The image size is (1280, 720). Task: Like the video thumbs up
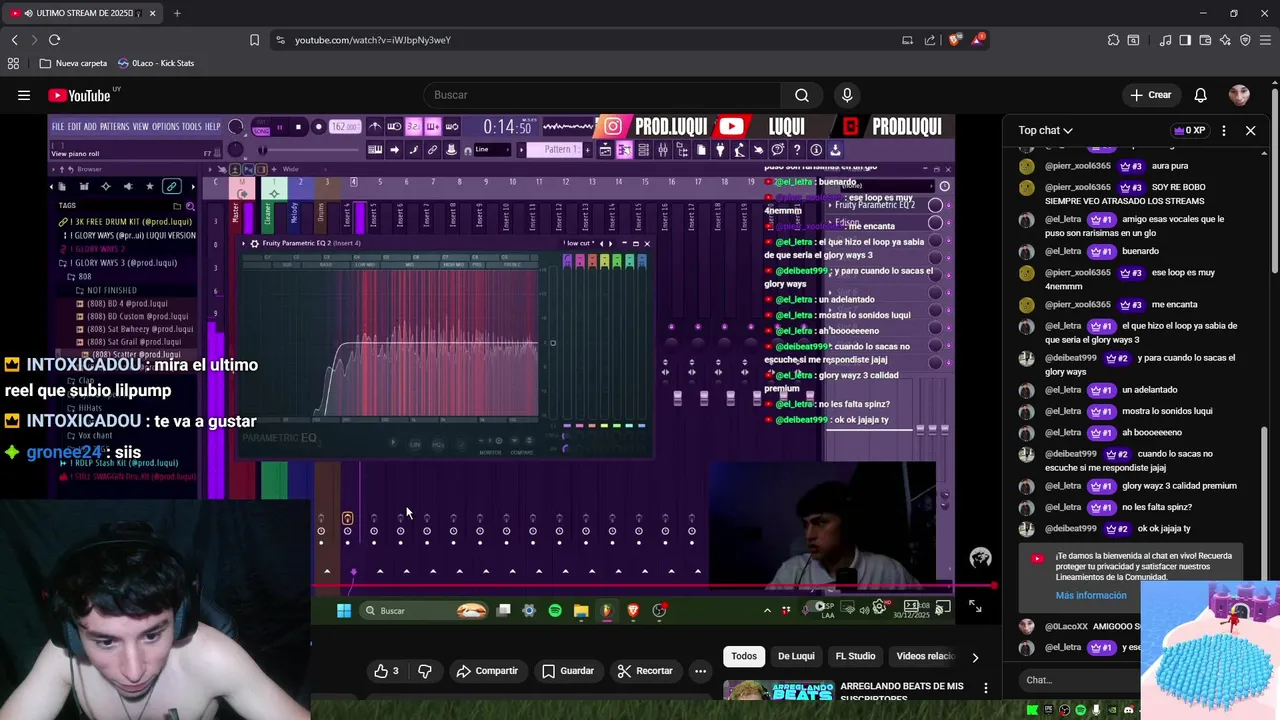click(386, 671)
